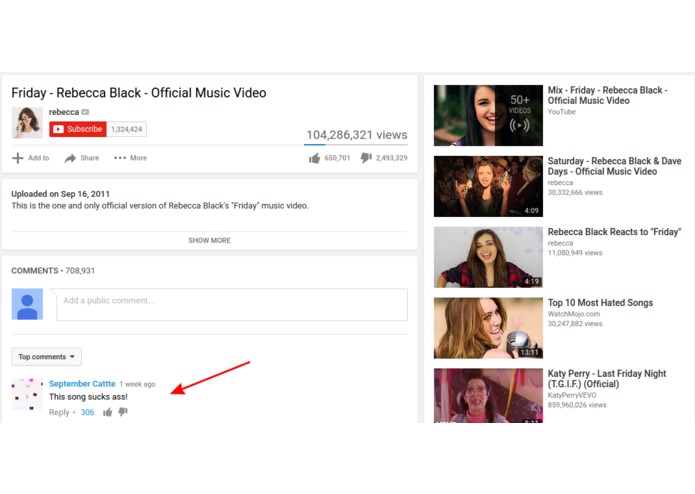695x494 pixels.
Task: Open Top 10 Most Hated Songs thumbnail
Action: coord(488,328)
